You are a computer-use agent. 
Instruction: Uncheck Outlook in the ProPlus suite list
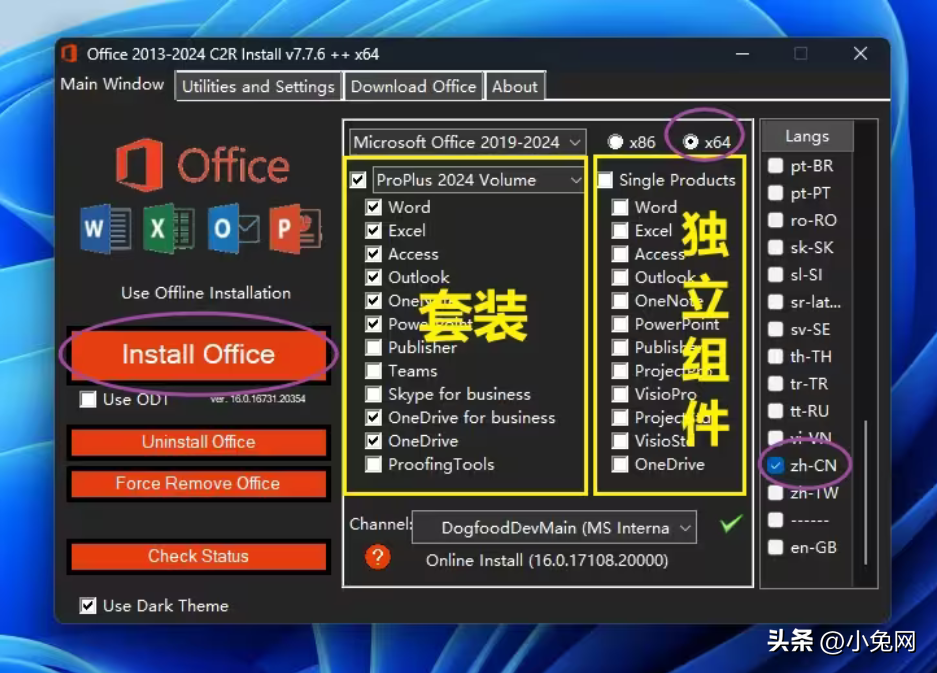click(373, 277)
